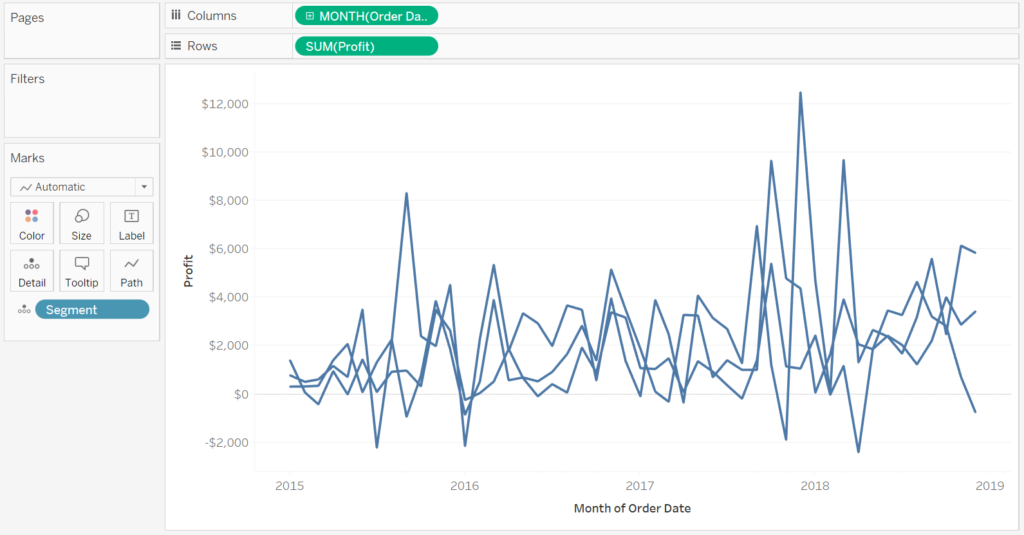This screenshot has width=1024, height=535.
Task: Expand the MONTH(Order Date) pill plus sign
Action: point(310,16)
